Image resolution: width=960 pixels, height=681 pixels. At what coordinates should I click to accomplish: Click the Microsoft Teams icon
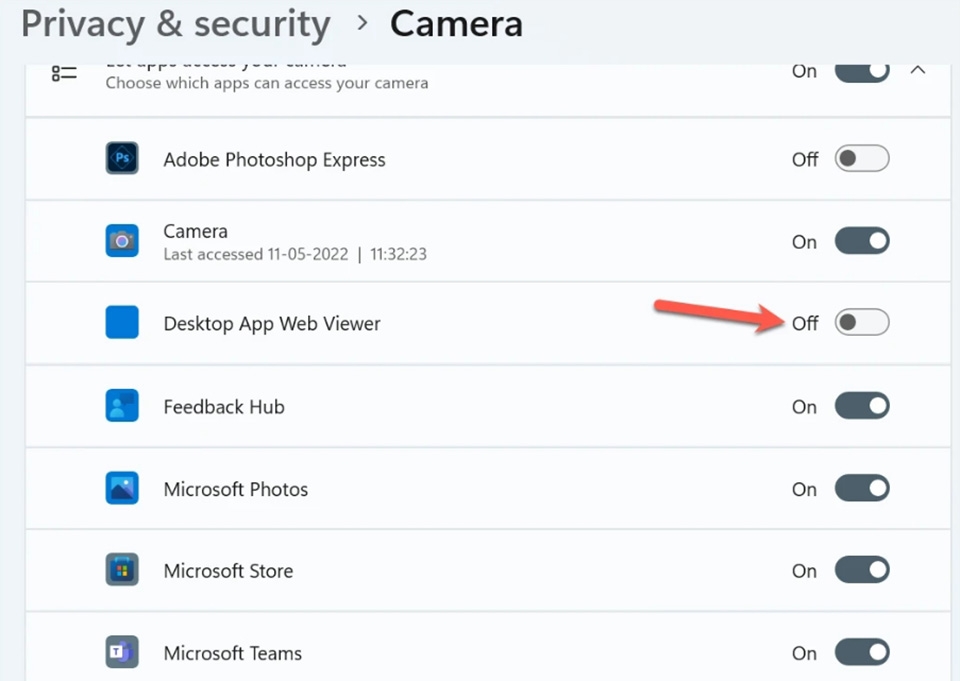(x=121, y=652)
